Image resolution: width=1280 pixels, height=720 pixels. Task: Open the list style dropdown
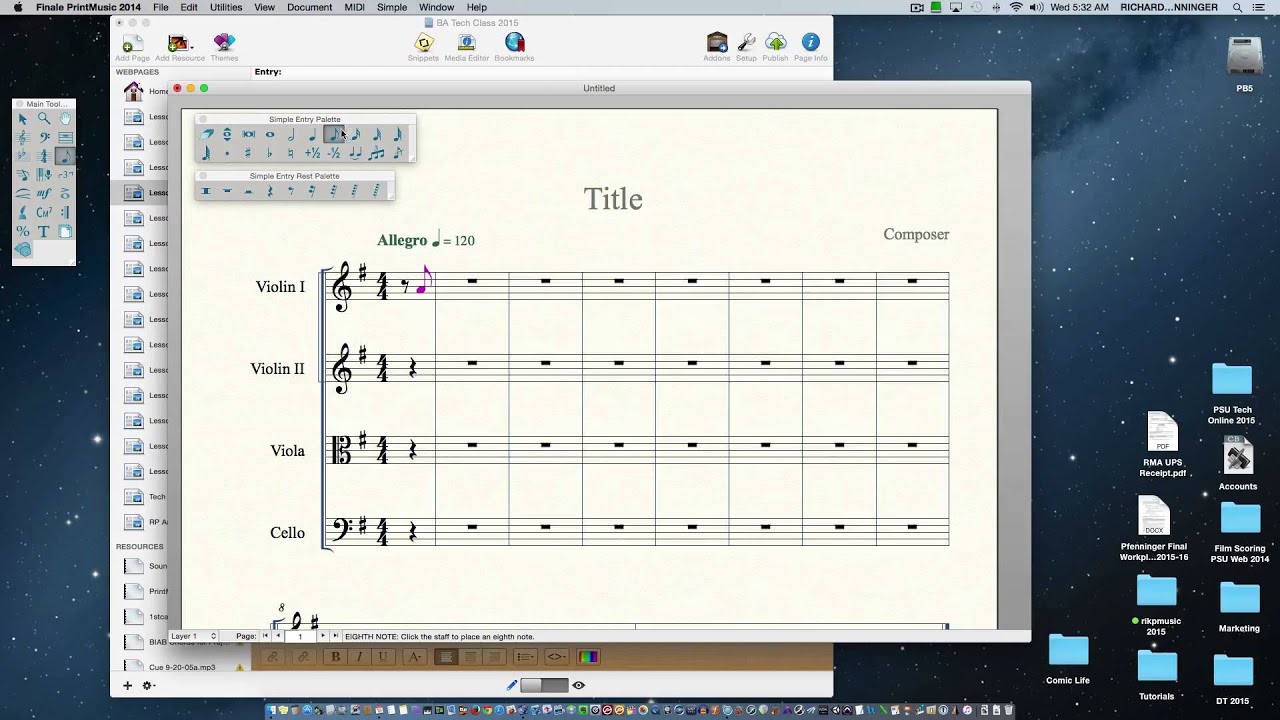[525, 657]
